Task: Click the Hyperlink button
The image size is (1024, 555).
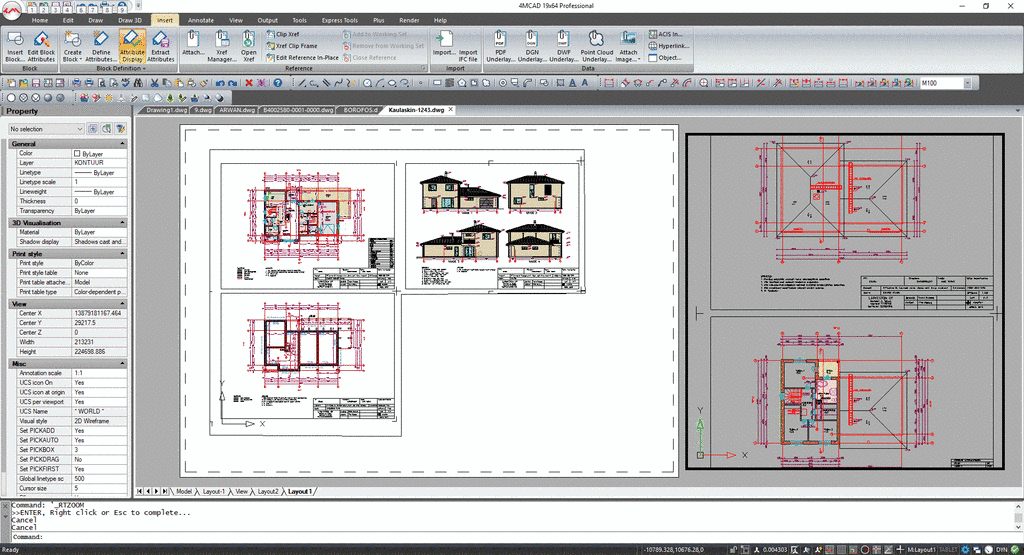Action: (671, 46)
